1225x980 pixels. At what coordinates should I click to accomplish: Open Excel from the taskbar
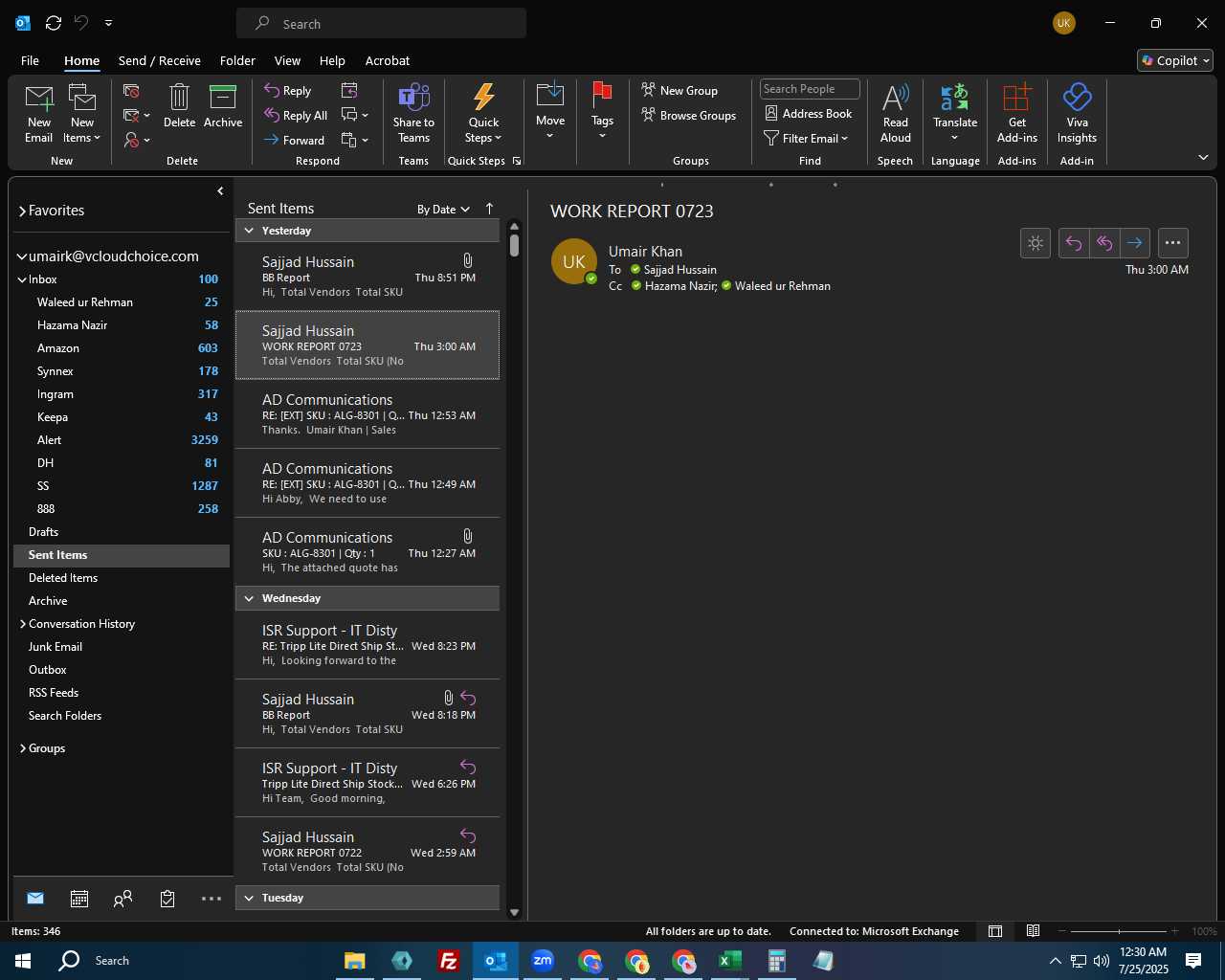click(730, 961)
